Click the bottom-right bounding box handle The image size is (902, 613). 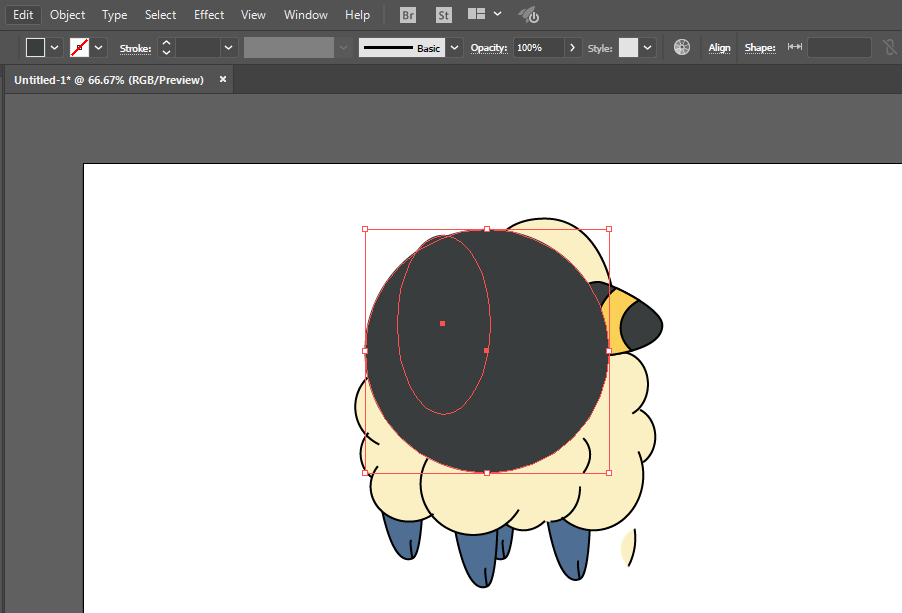click(609, 473)
